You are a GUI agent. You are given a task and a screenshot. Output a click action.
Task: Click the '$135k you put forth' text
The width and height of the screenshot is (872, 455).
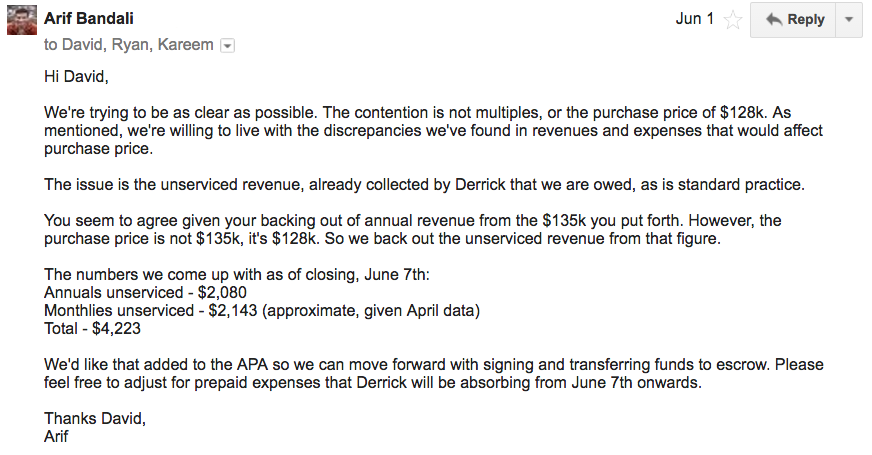pos(611,220)
